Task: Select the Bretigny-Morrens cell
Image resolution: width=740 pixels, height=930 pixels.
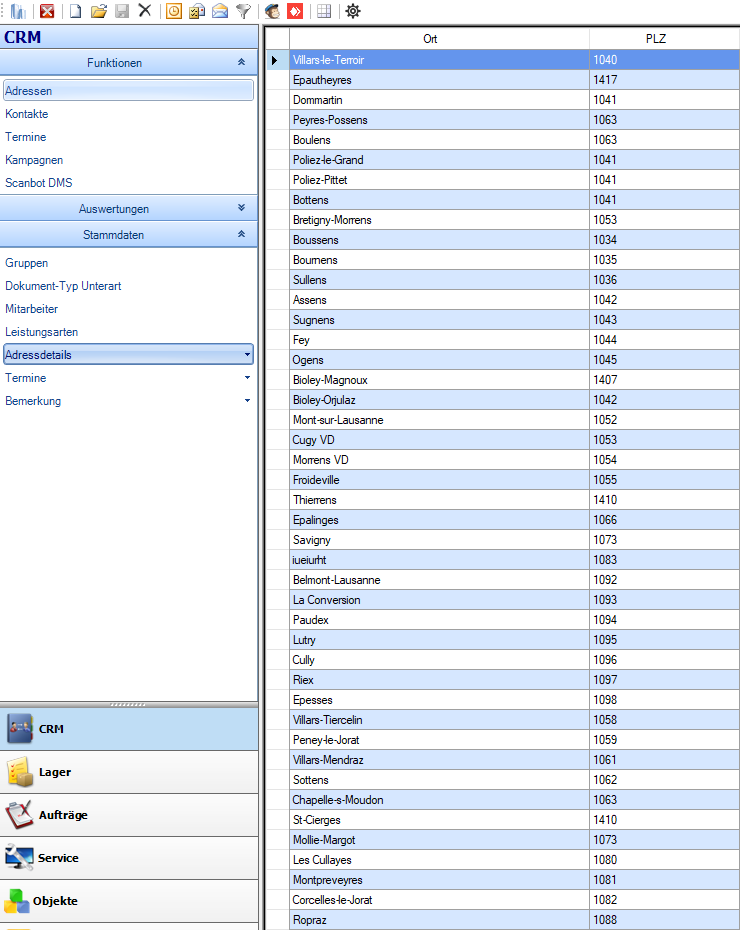Action: click(x=439, y=220)
